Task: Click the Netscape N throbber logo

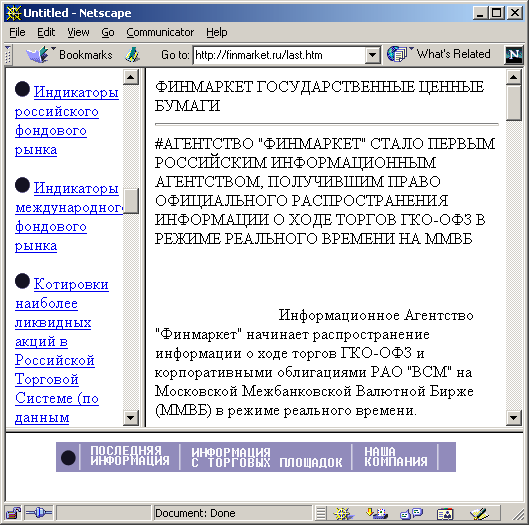Action: point(513,54)
